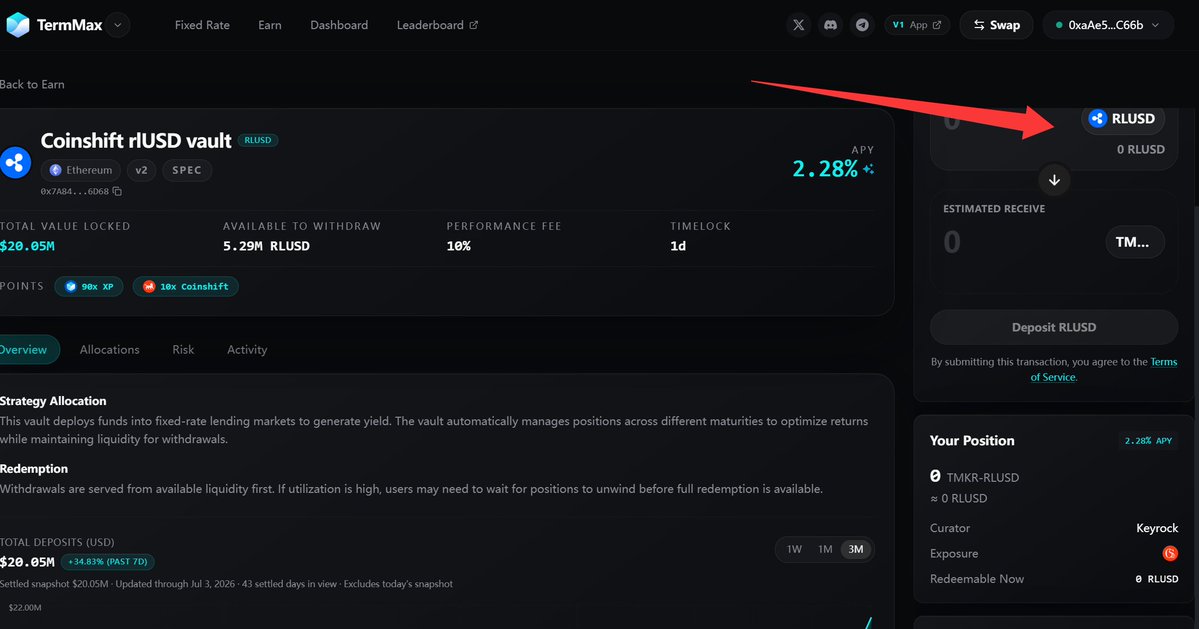Open the Discord social icon

point(830,25)
